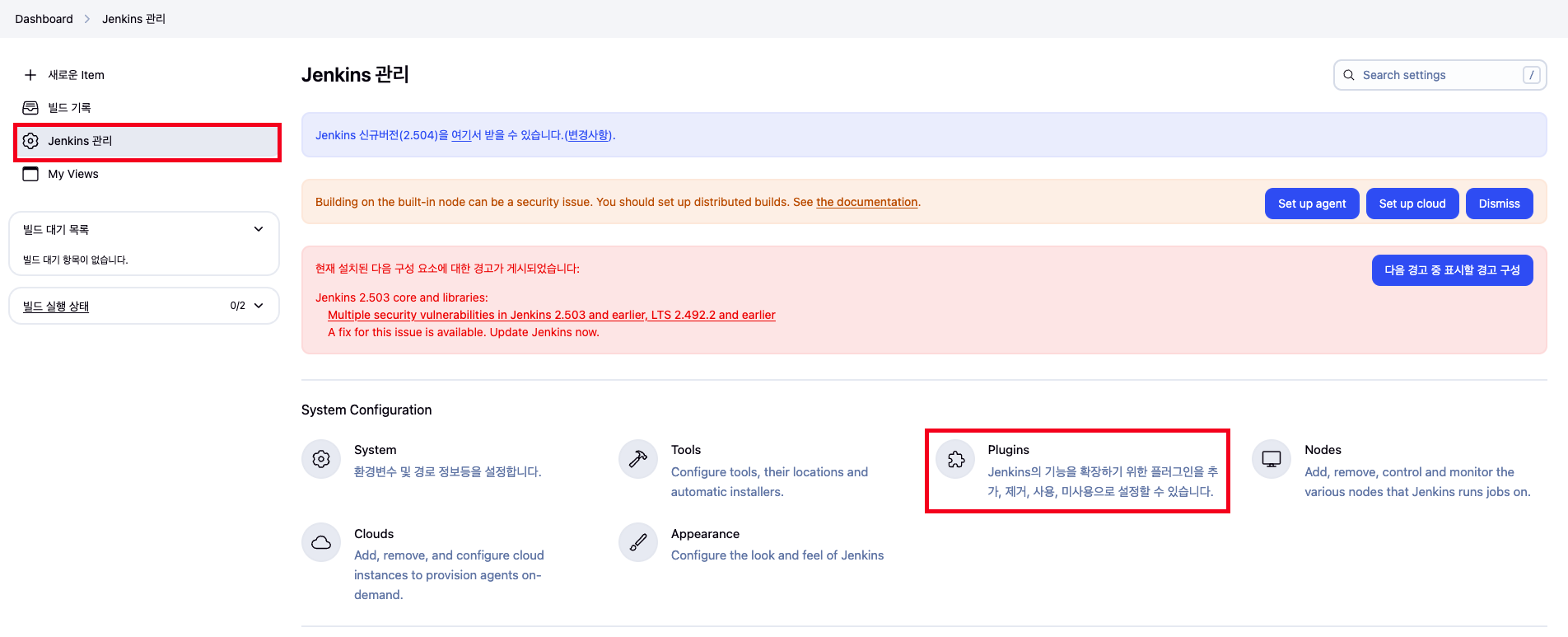Open the documentation link
The height and width of the screenshot is (637, 1568).
pos(866,202)
